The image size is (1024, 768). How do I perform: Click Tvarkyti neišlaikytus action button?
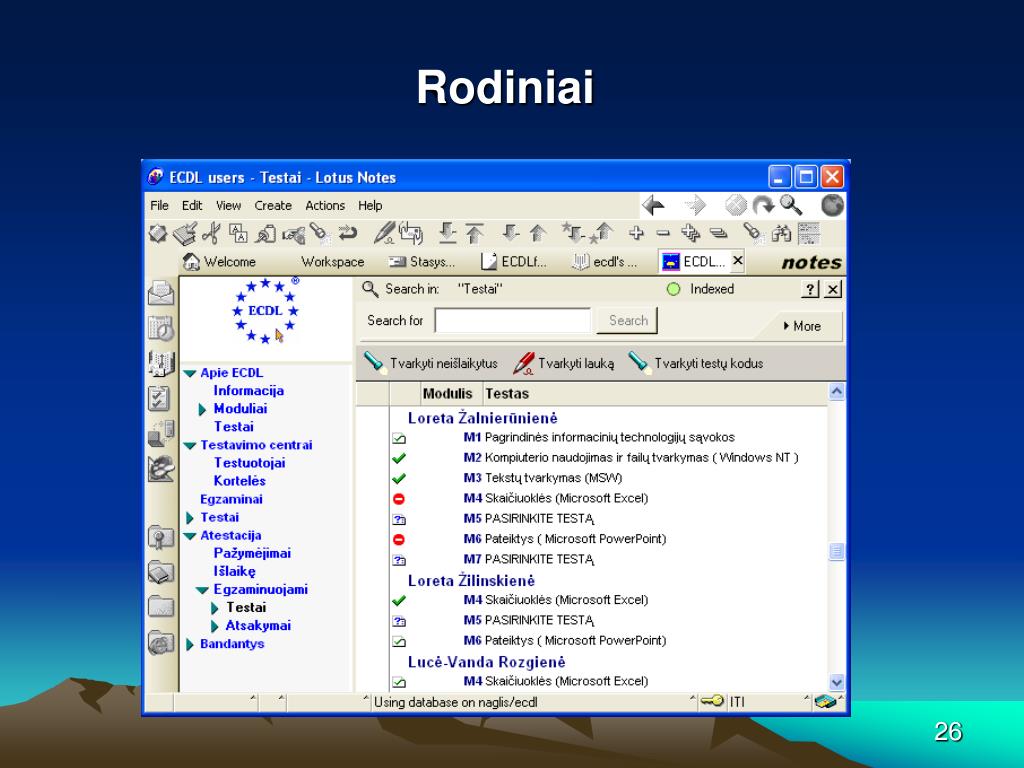(431, 363)
